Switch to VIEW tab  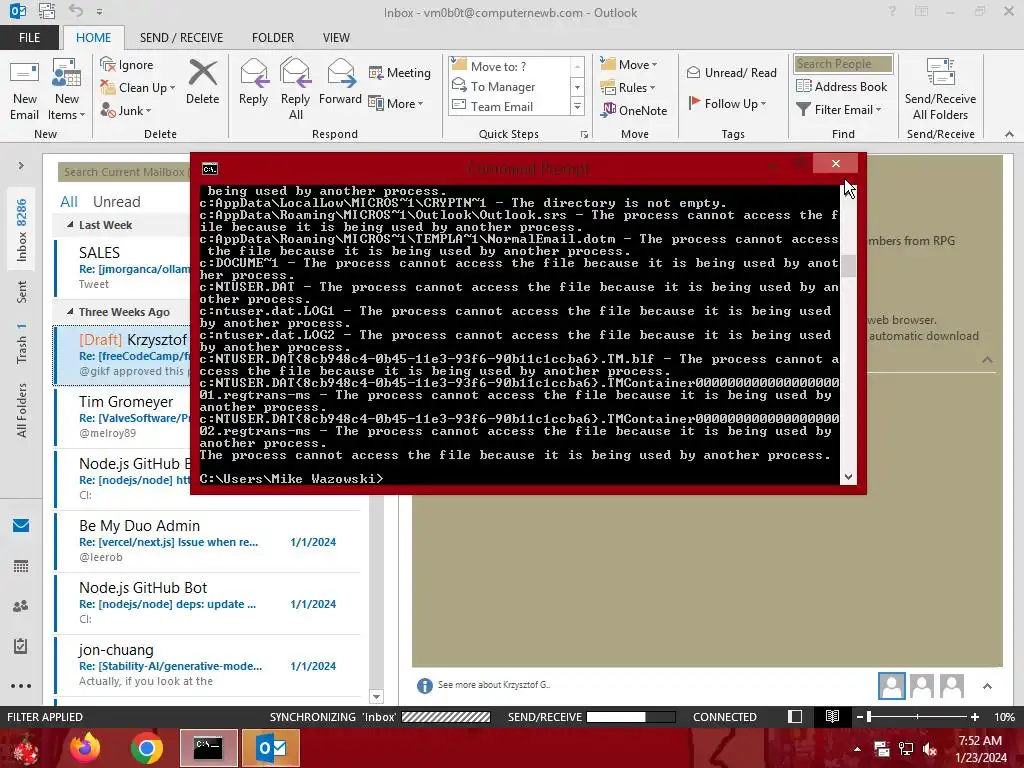point(336,37)
